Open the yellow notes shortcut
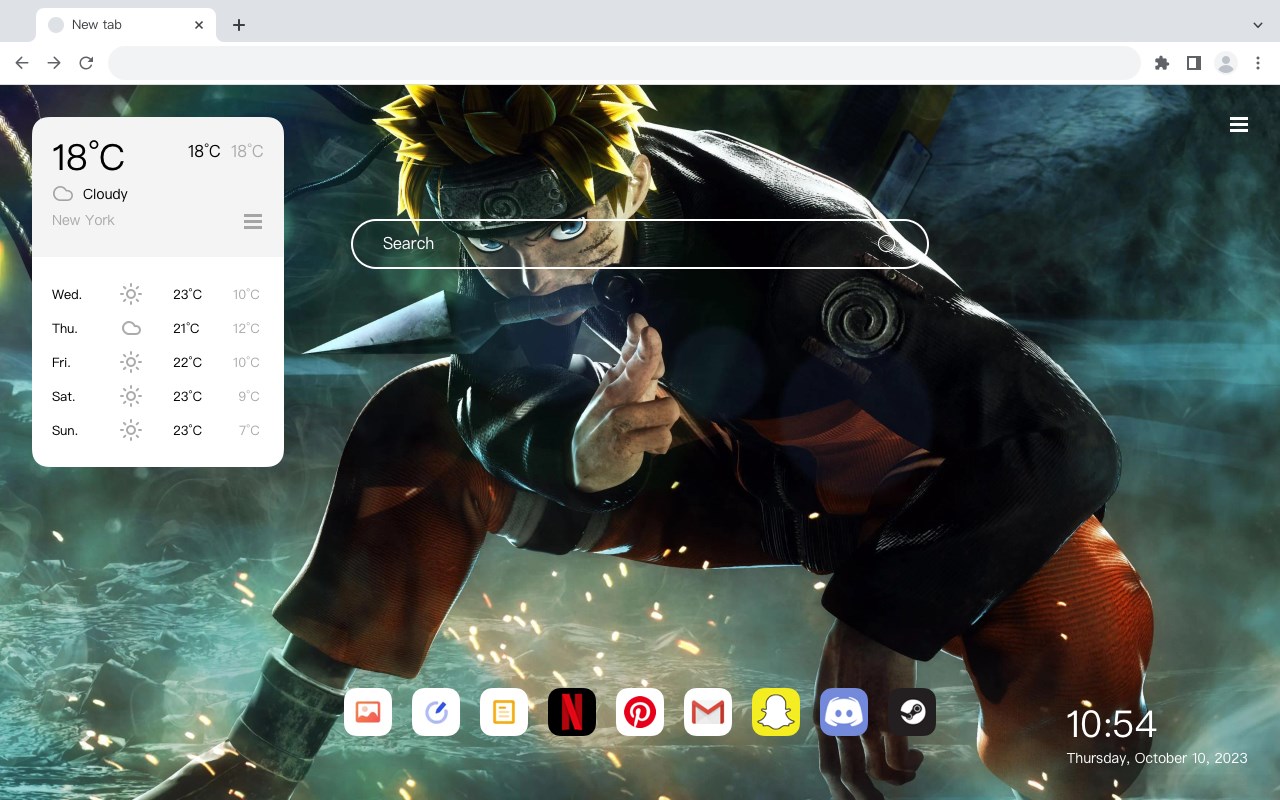The height and width of the screenshot is (800, 1280). coord(504,712)
